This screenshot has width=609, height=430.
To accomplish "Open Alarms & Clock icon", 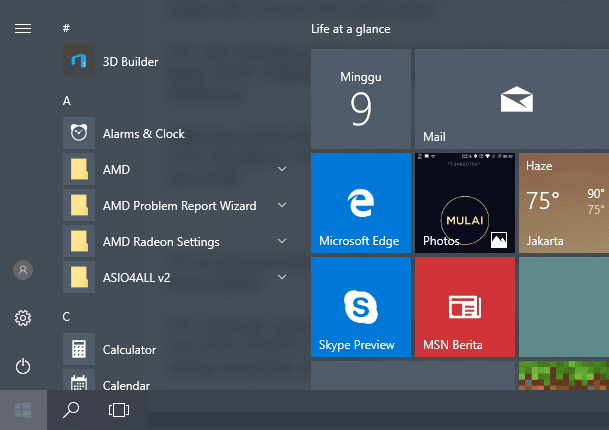I will coord(79,133).
